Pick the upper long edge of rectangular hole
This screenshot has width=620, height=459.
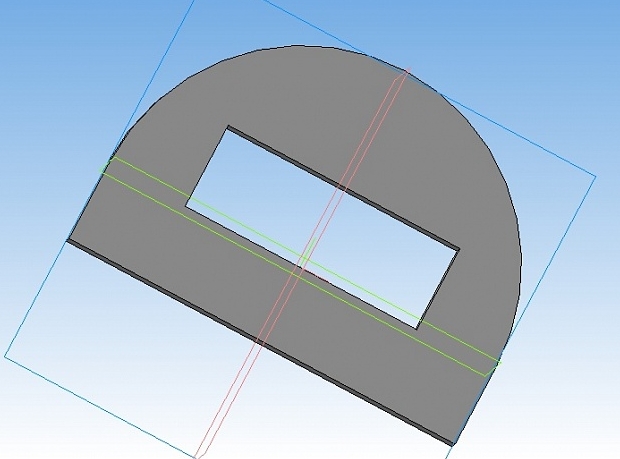343,188
